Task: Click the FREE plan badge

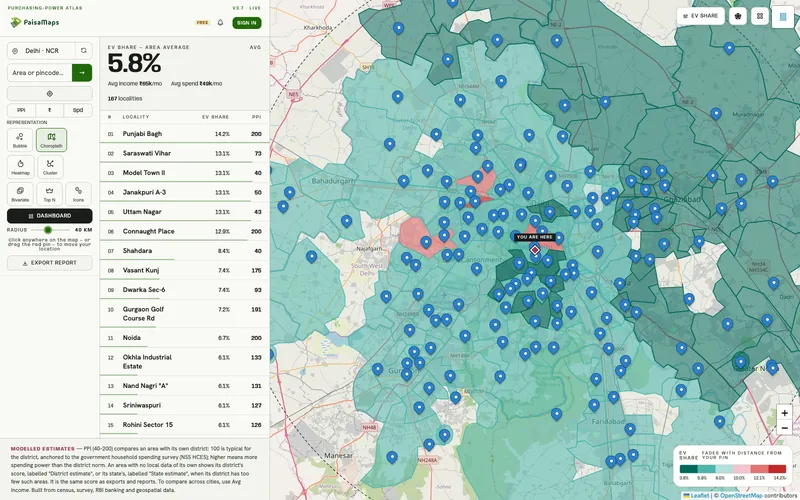Action: click(x=203, y=23)
